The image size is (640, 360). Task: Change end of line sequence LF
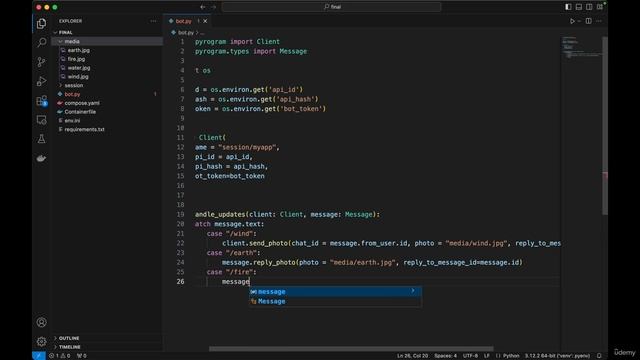pos(487,356)
